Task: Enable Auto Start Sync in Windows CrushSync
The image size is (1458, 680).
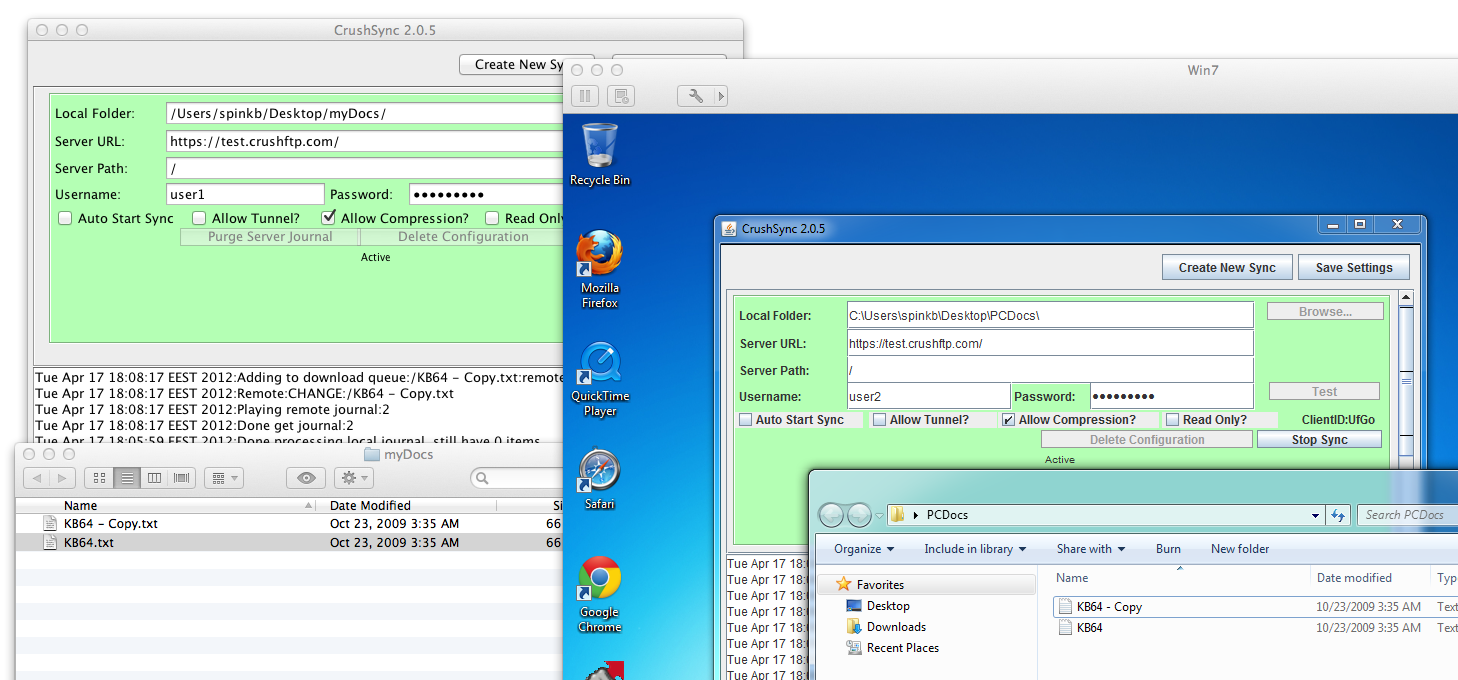Action: pos(745,420)
